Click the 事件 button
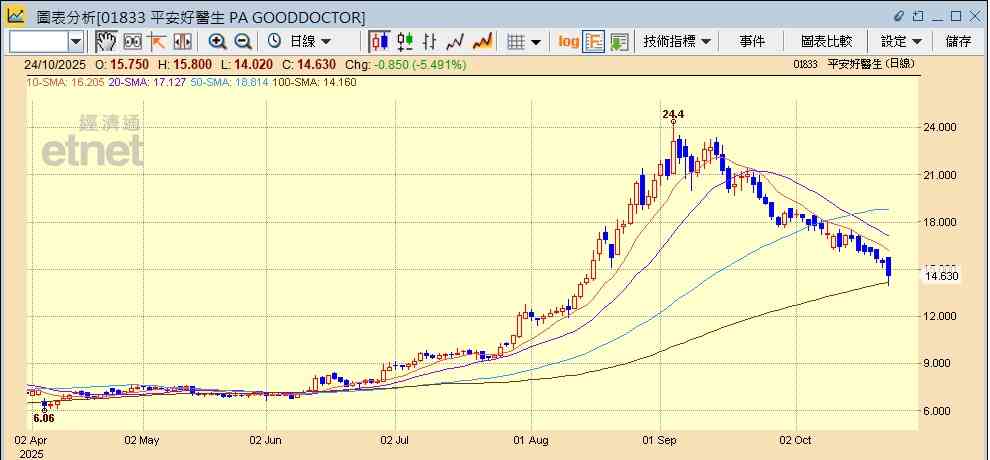990x460 pixels. click(752, 41)
